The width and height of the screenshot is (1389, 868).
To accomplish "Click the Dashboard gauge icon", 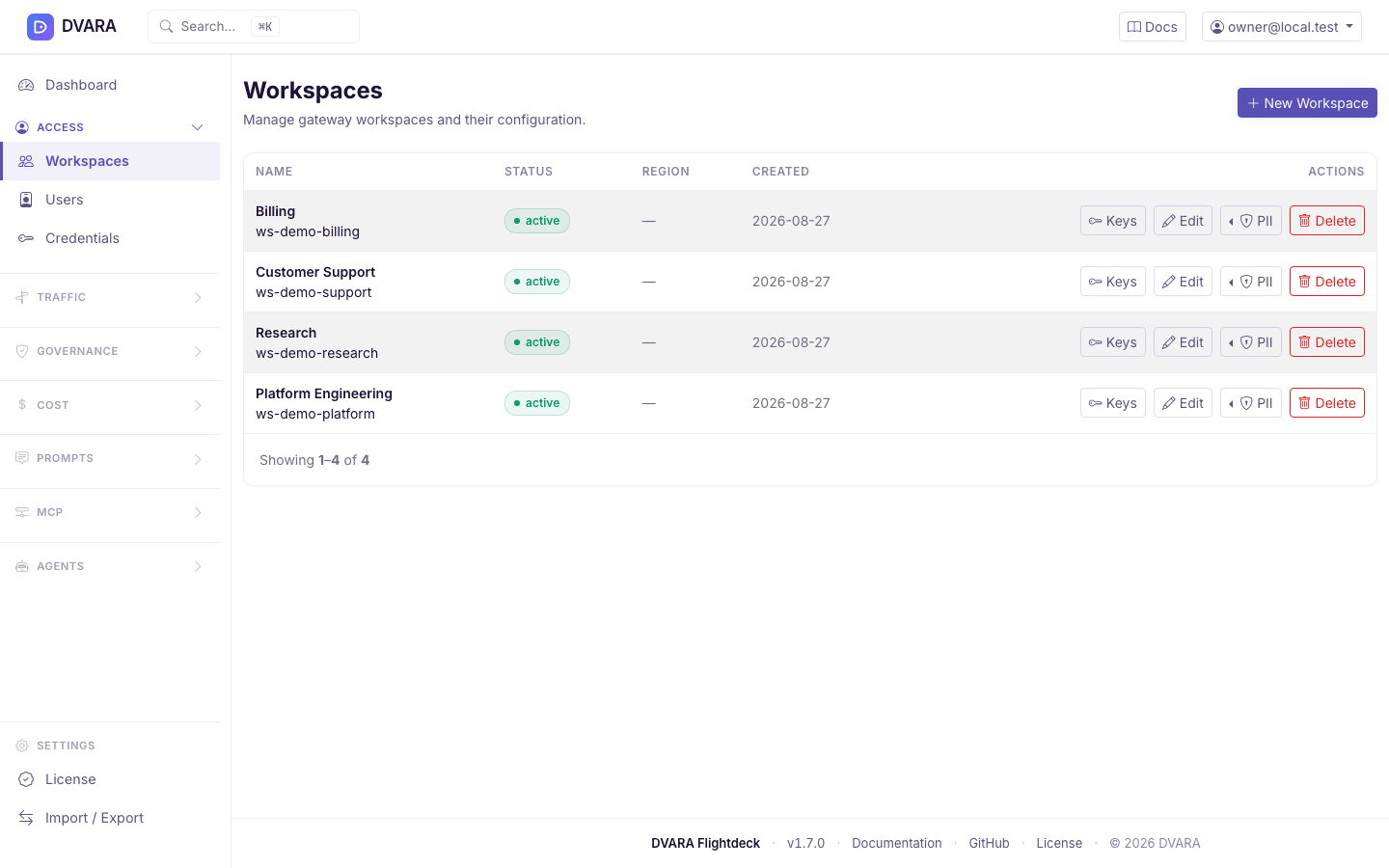I will 26,85.
